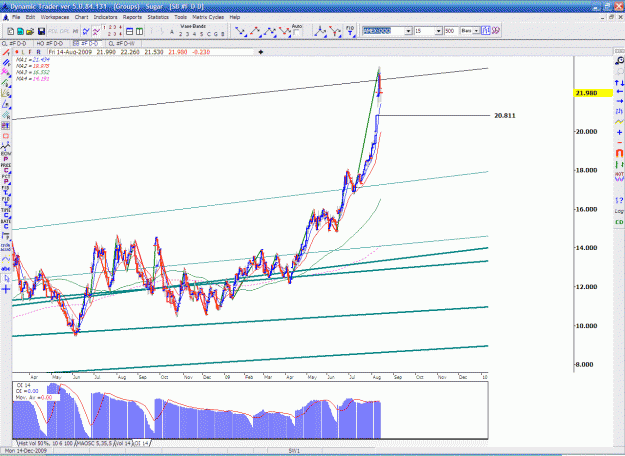Select the PRICE C tool in sidebar
The width and height of the screenshot is (625, 456).
click(x=6, y=168)
